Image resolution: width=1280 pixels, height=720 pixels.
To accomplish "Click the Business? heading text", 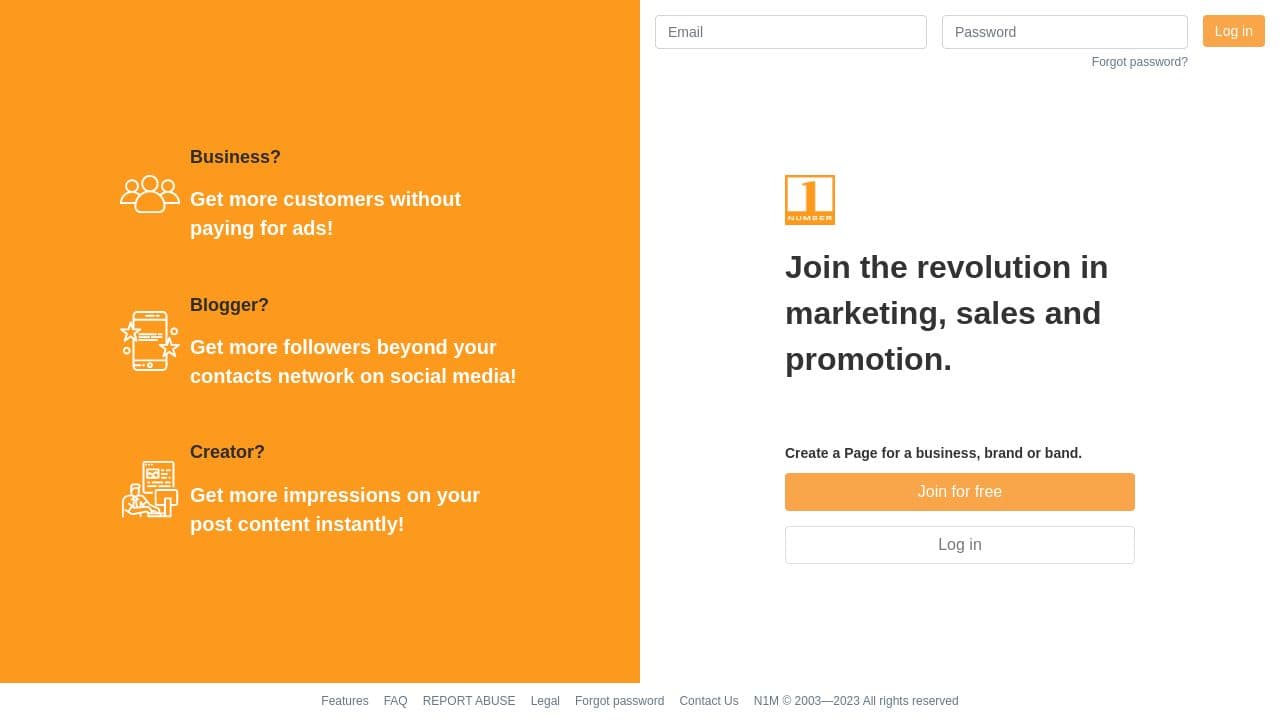I will 235,157.
